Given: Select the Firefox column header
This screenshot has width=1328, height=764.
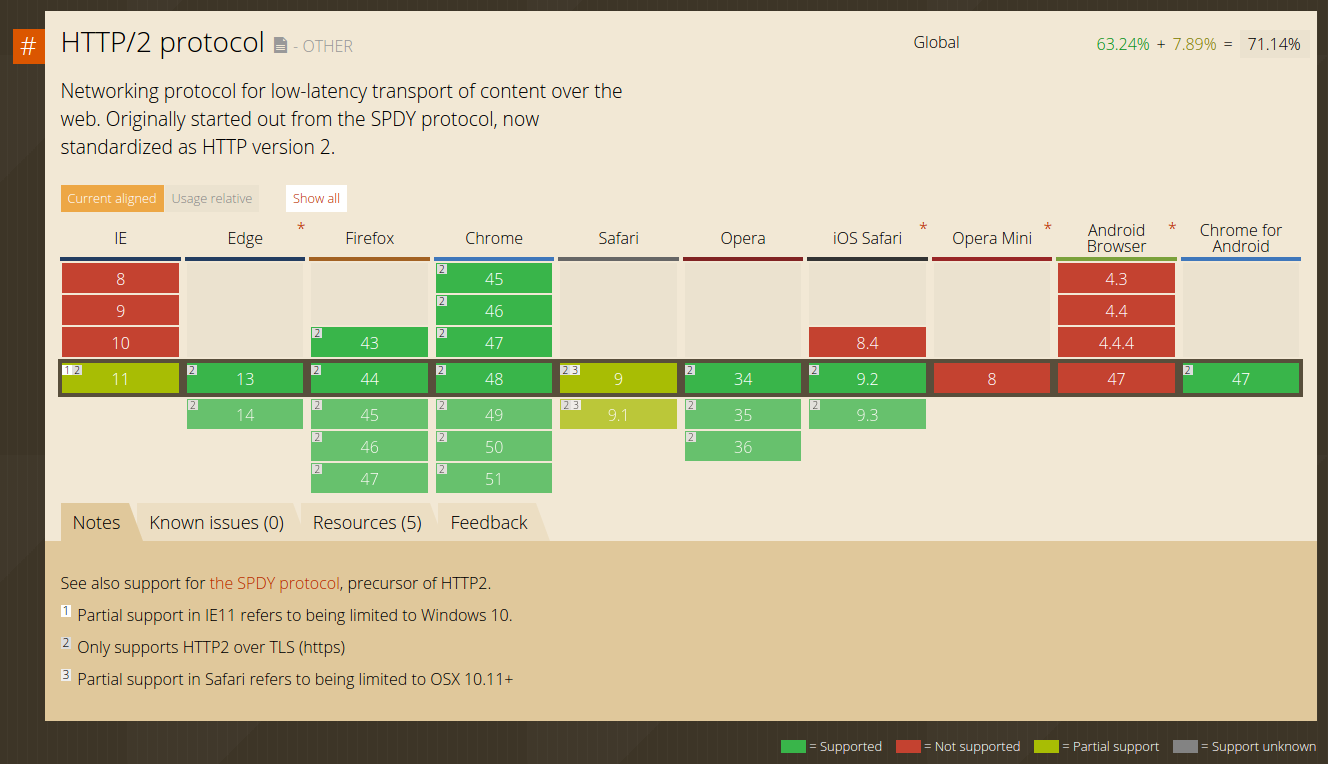Looking at the screenshot, I should click(x=370, y=238).
